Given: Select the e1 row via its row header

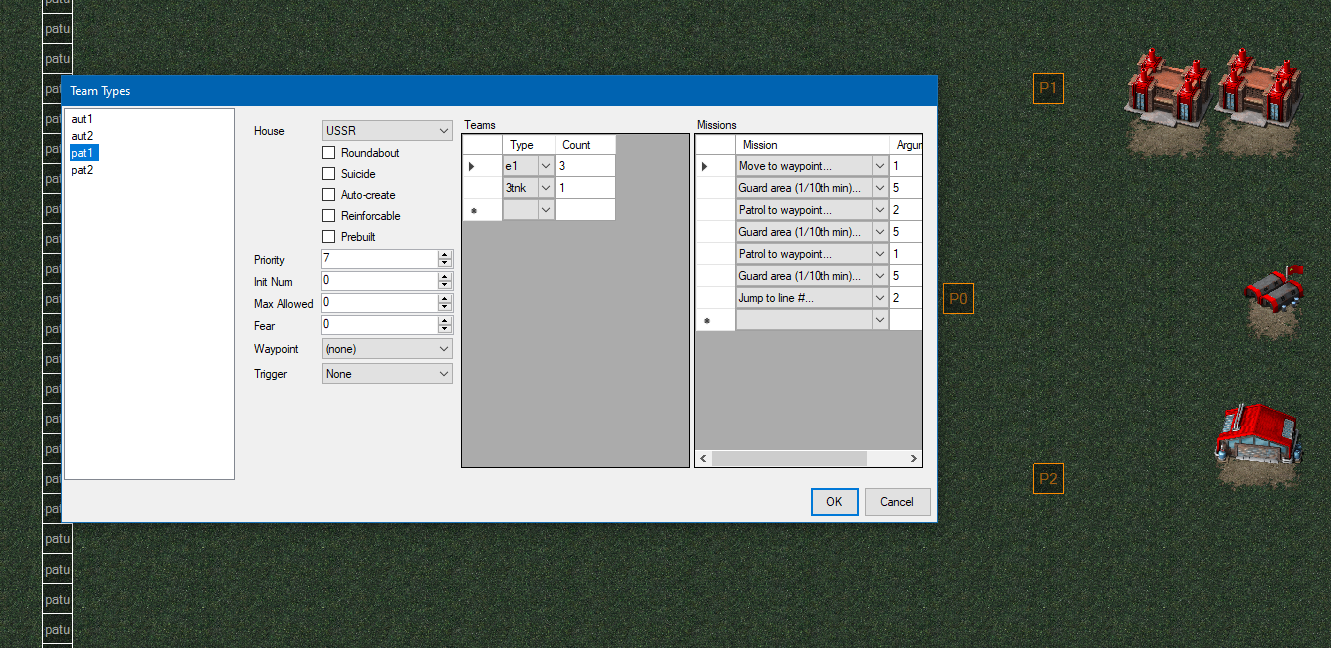Looking at the screenshot, I should [x=482, y=166].
